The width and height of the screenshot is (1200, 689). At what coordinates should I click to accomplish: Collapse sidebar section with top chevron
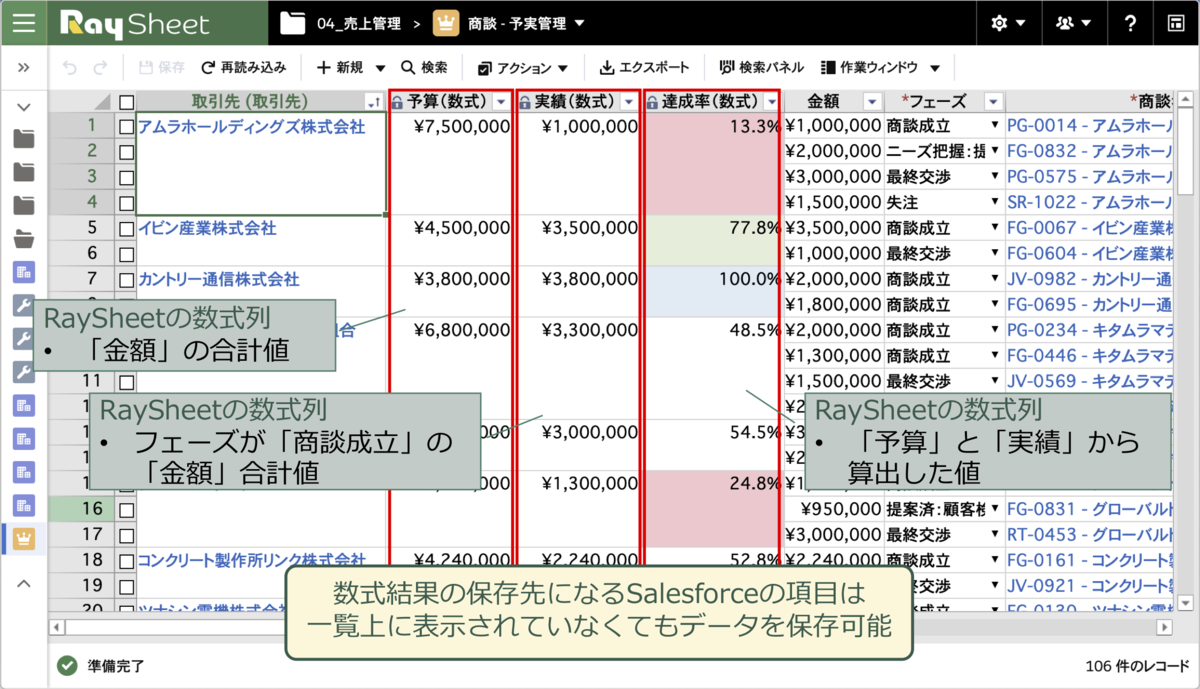(x=24, y=106)
